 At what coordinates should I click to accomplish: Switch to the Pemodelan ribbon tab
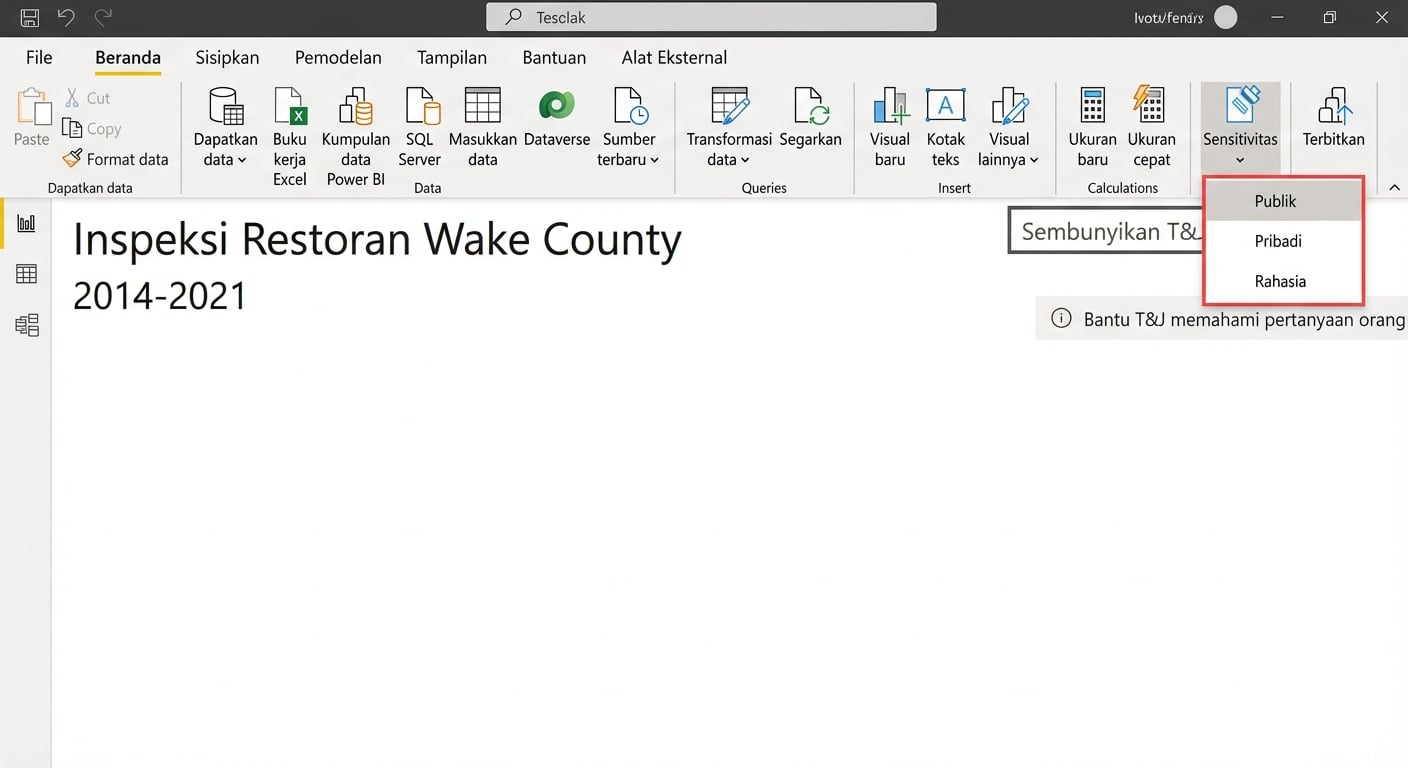tap(338, 57)
